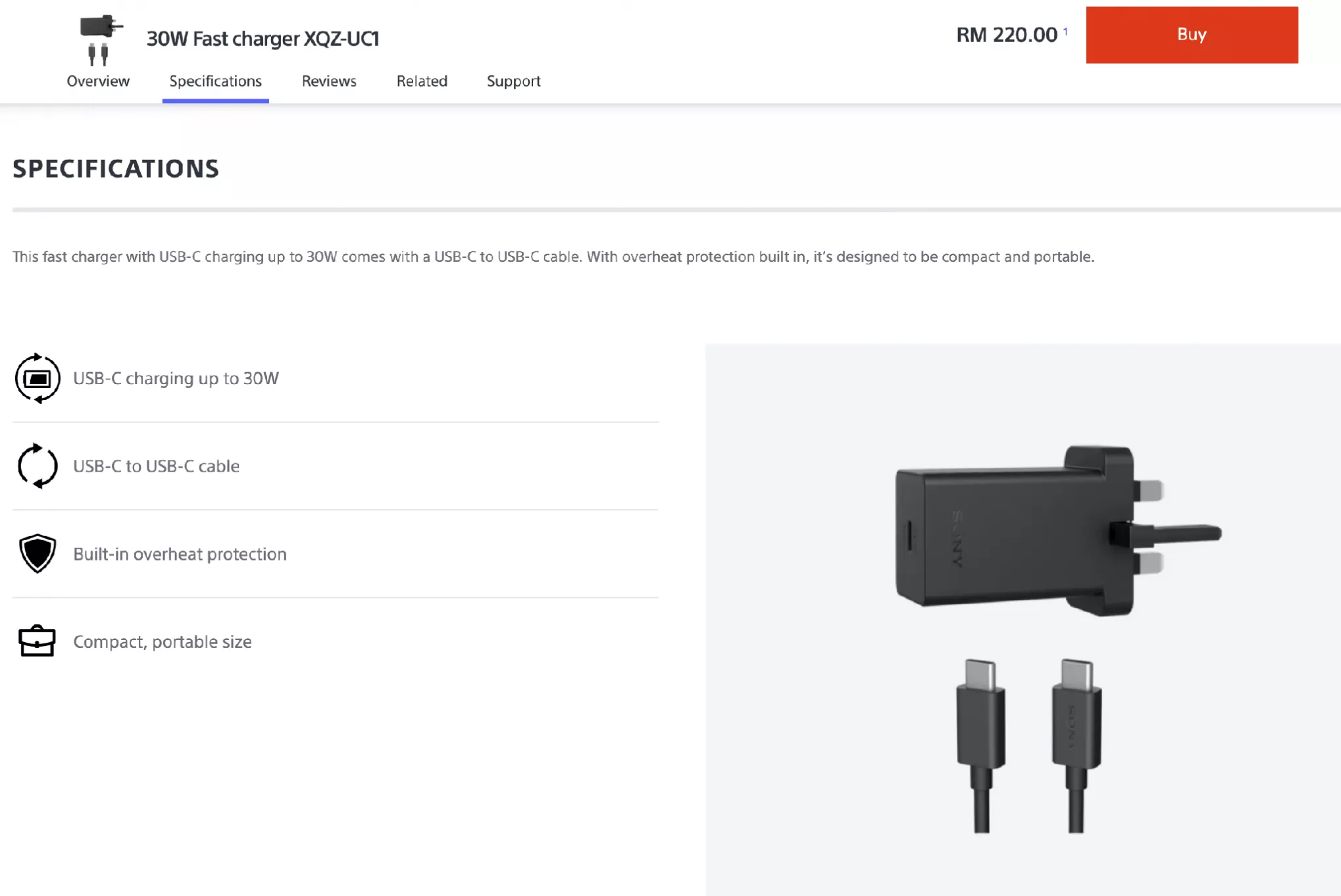Image resolution: width=1341 pixels, height=896 pixels.
Task: Click the shield overheat protection icon
Action: point(37,554)
